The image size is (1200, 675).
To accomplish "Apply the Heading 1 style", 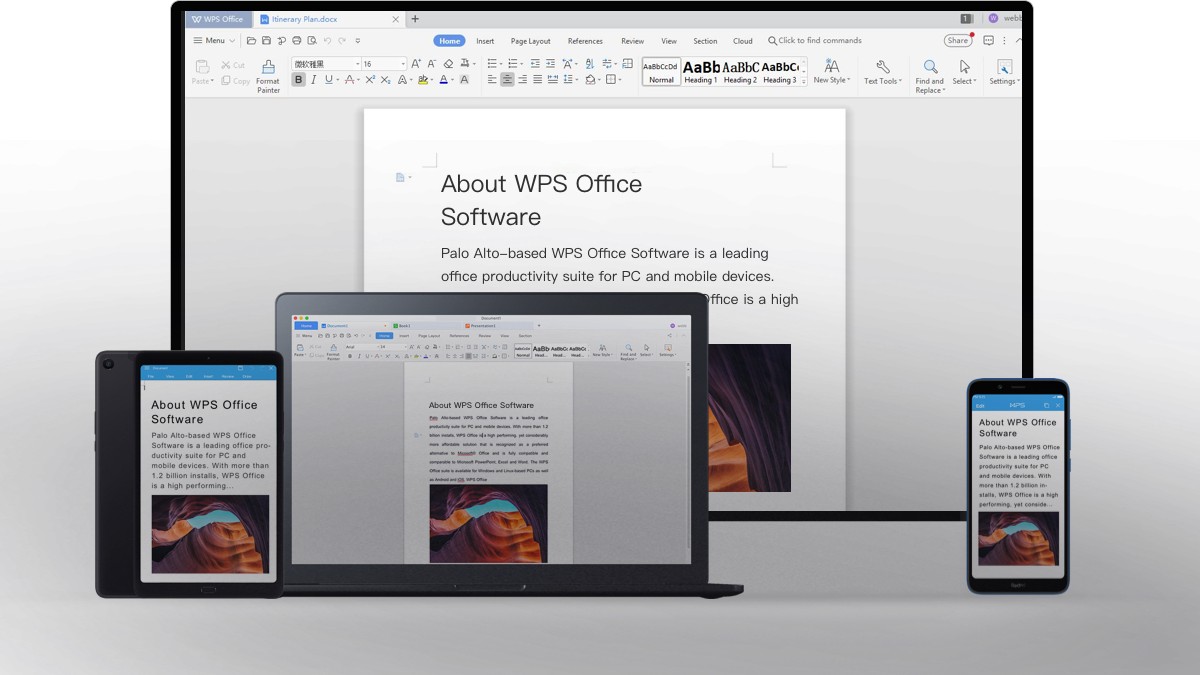I will [700, 73].
